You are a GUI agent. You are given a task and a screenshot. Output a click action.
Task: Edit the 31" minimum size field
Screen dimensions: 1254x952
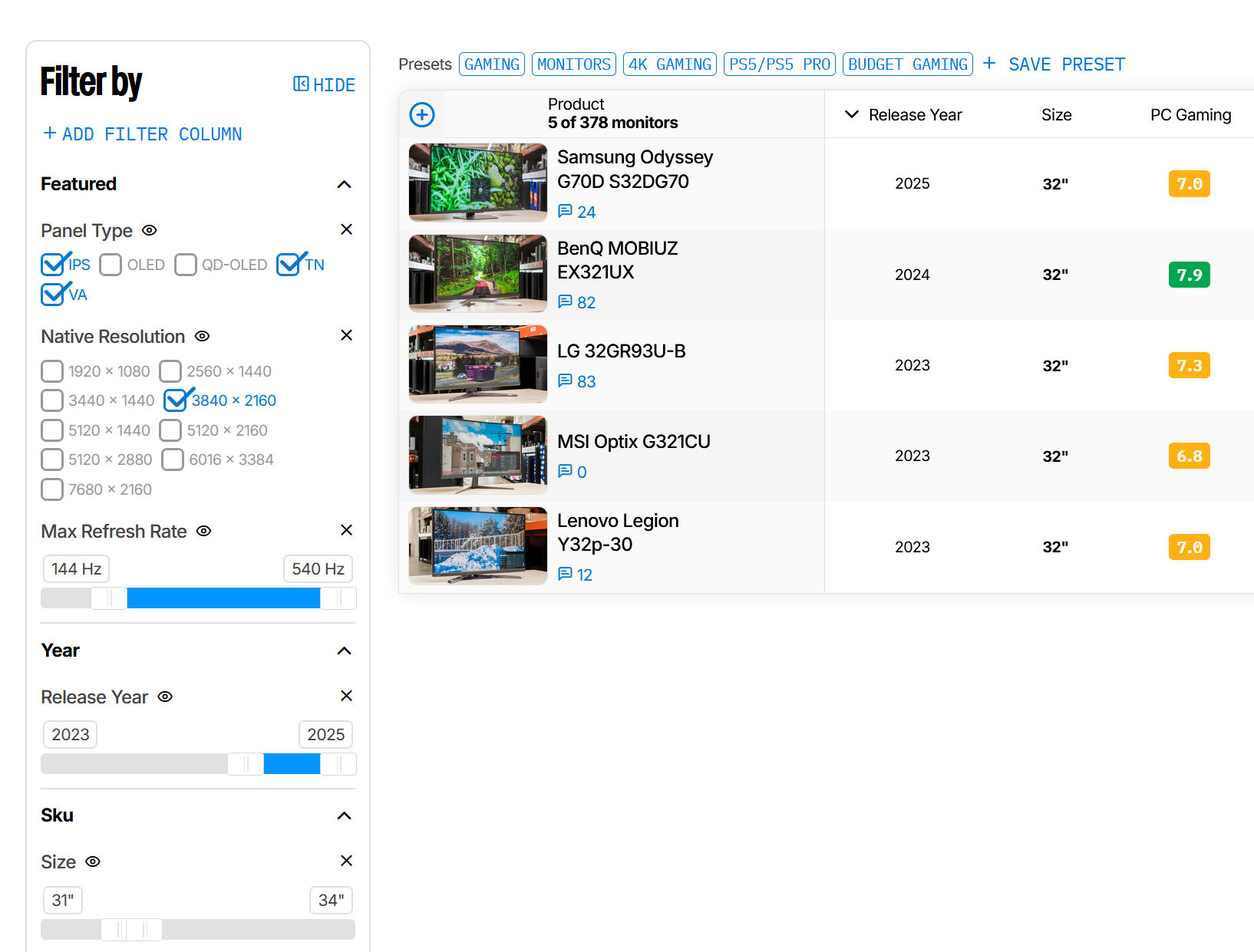tap(63, 900)
